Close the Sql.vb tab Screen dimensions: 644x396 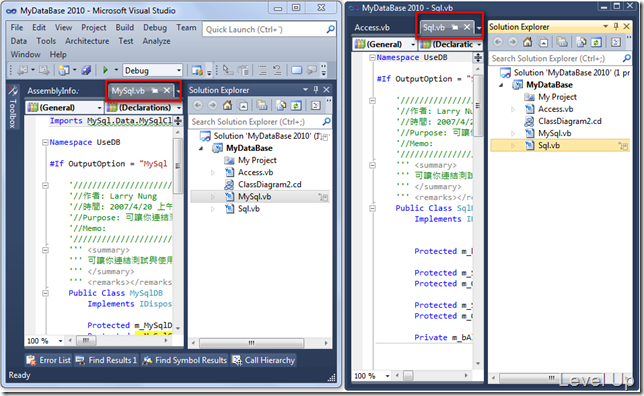click(467, 27)
